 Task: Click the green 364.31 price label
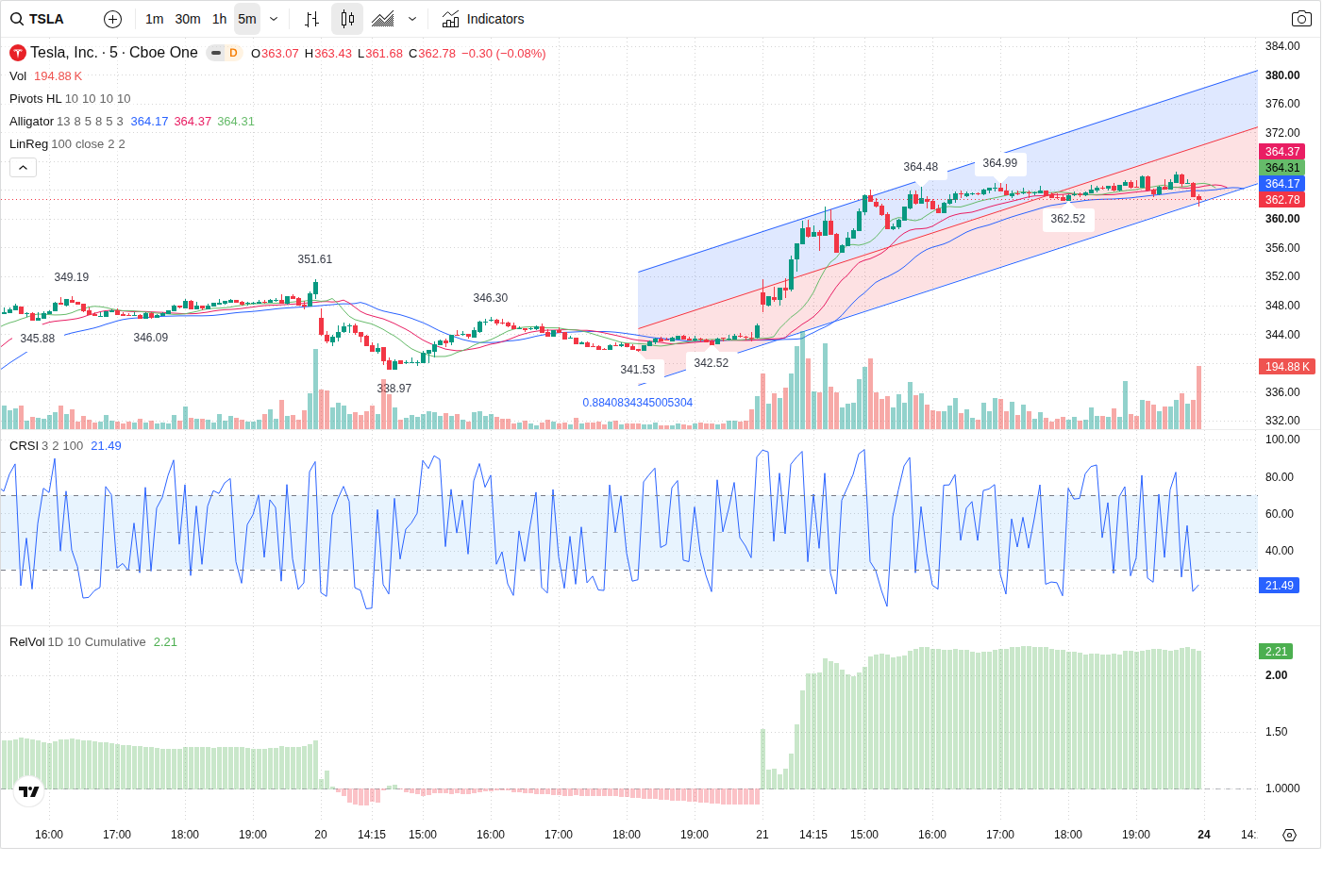1282,168
